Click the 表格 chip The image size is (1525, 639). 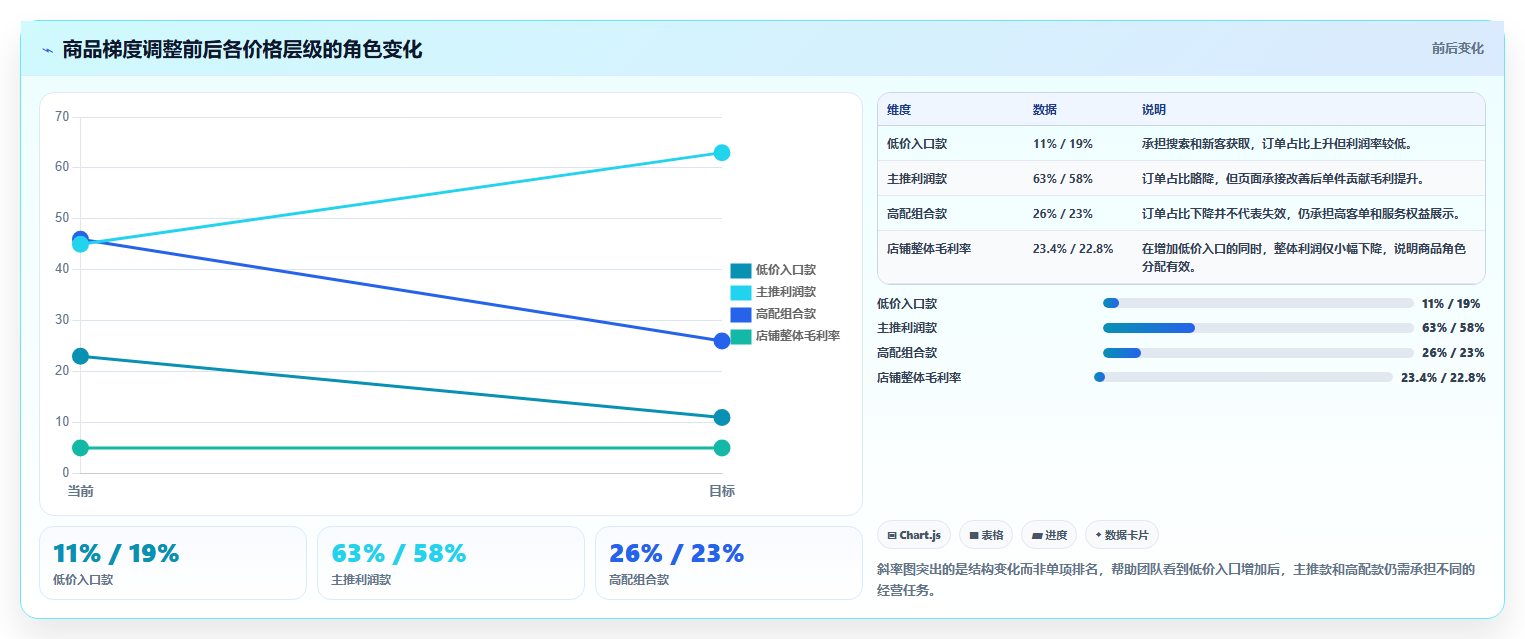click(986, 535)
